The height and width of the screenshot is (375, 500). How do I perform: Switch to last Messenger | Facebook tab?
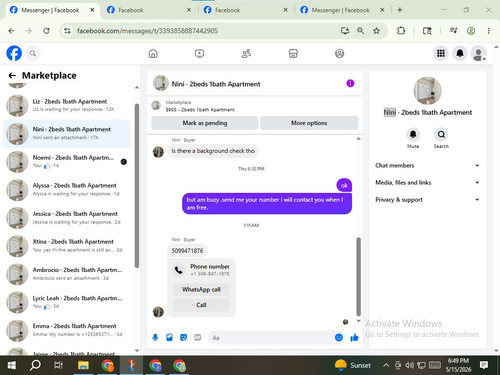pos(342,10)
